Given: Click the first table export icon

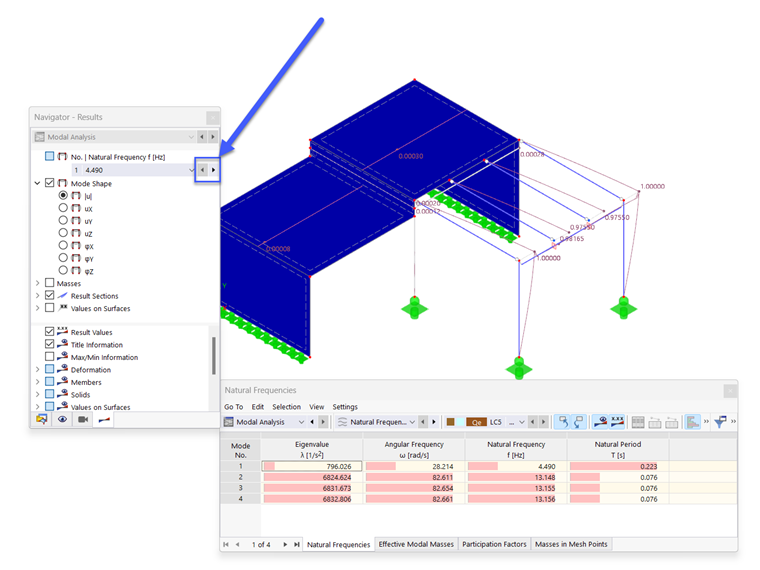Looking at the screenshot, I should (655, 423).
